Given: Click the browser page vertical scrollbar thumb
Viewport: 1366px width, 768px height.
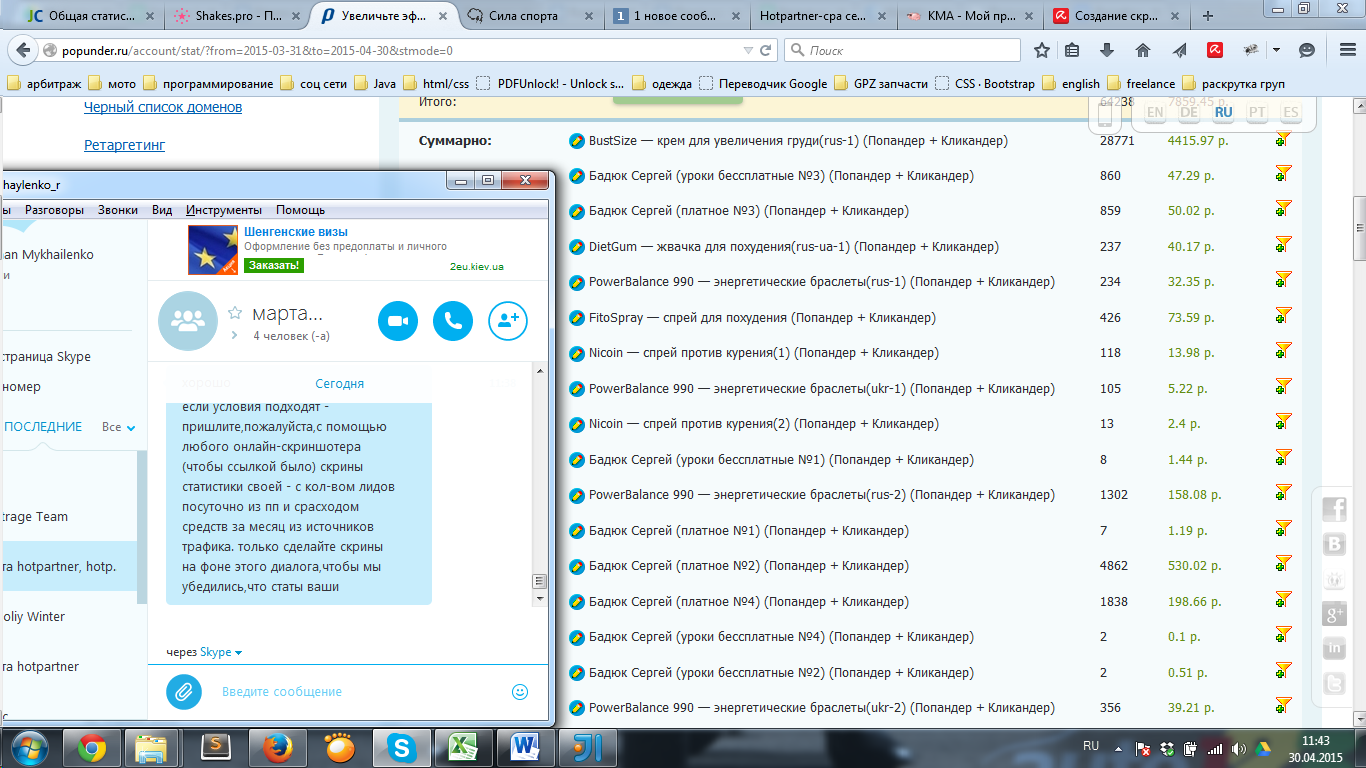Looking at the screenshot, I should pos(1358,228).
